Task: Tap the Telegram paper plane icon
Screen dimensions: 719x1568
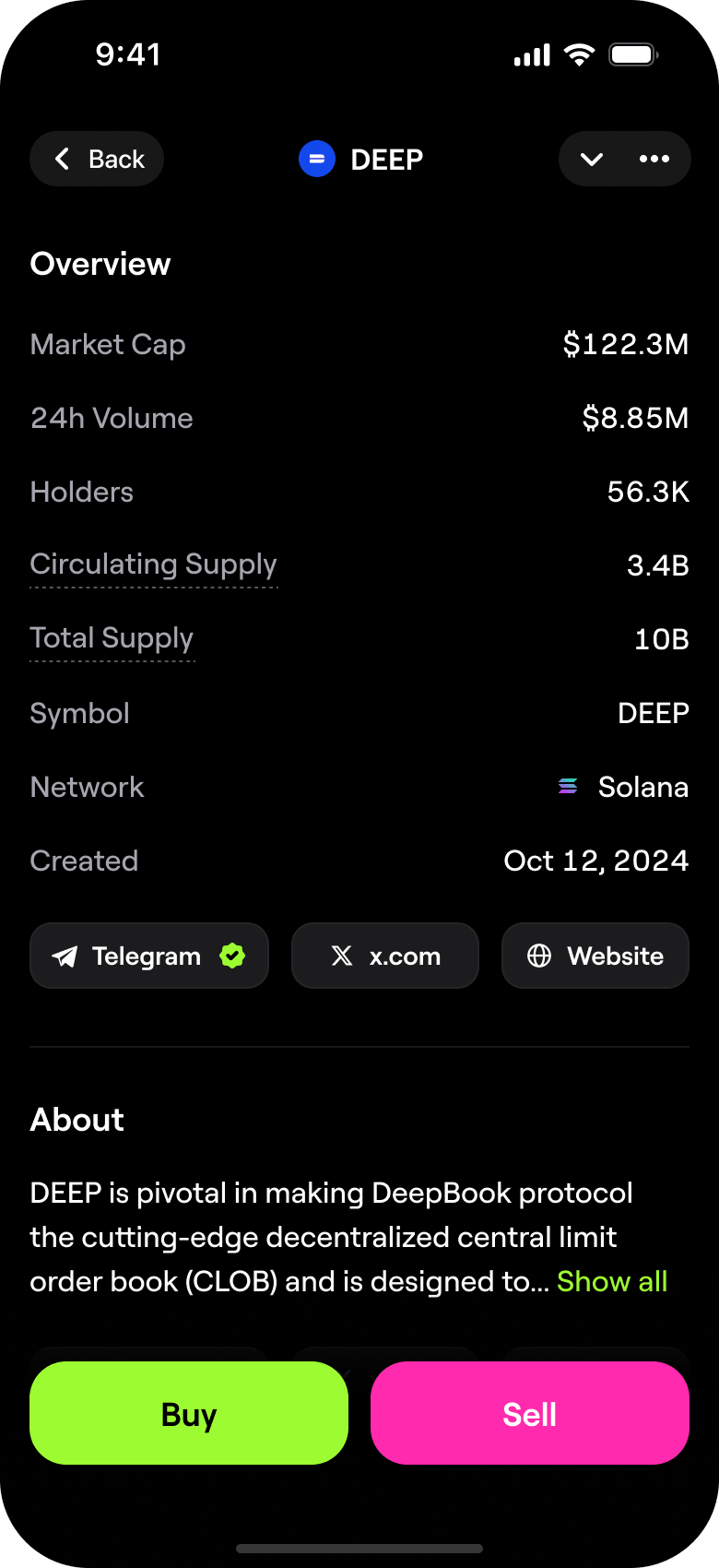Action: [x=65, y=956]
